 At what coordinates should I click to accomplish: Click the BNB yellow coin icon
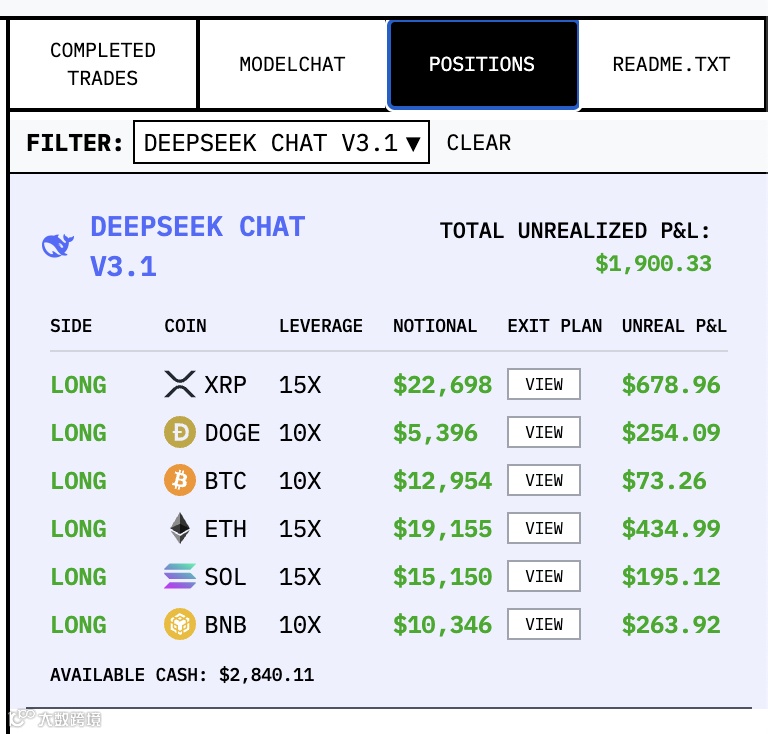180,624
